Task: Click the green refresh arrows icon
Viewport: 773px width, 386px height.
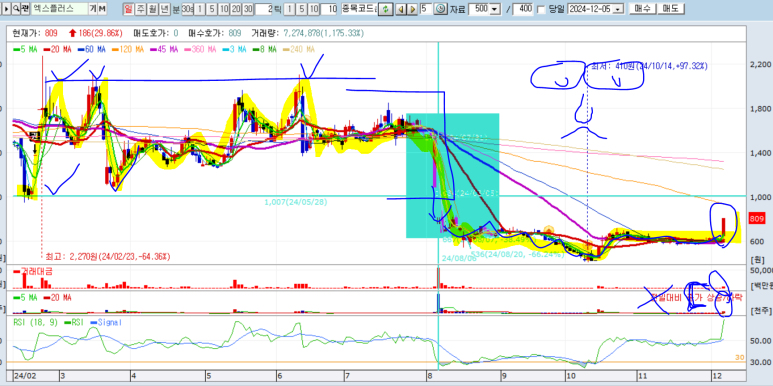Action: coord(386,9)
